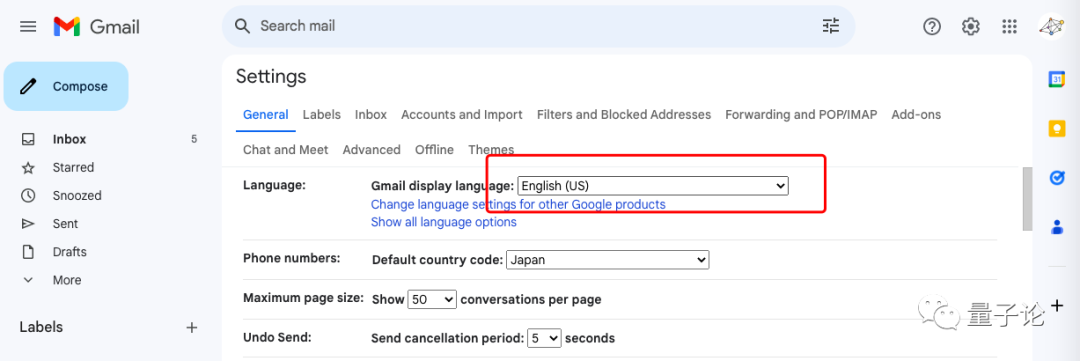Click the Search mail field
1080x361 pixels.
(x=539, y=26)
